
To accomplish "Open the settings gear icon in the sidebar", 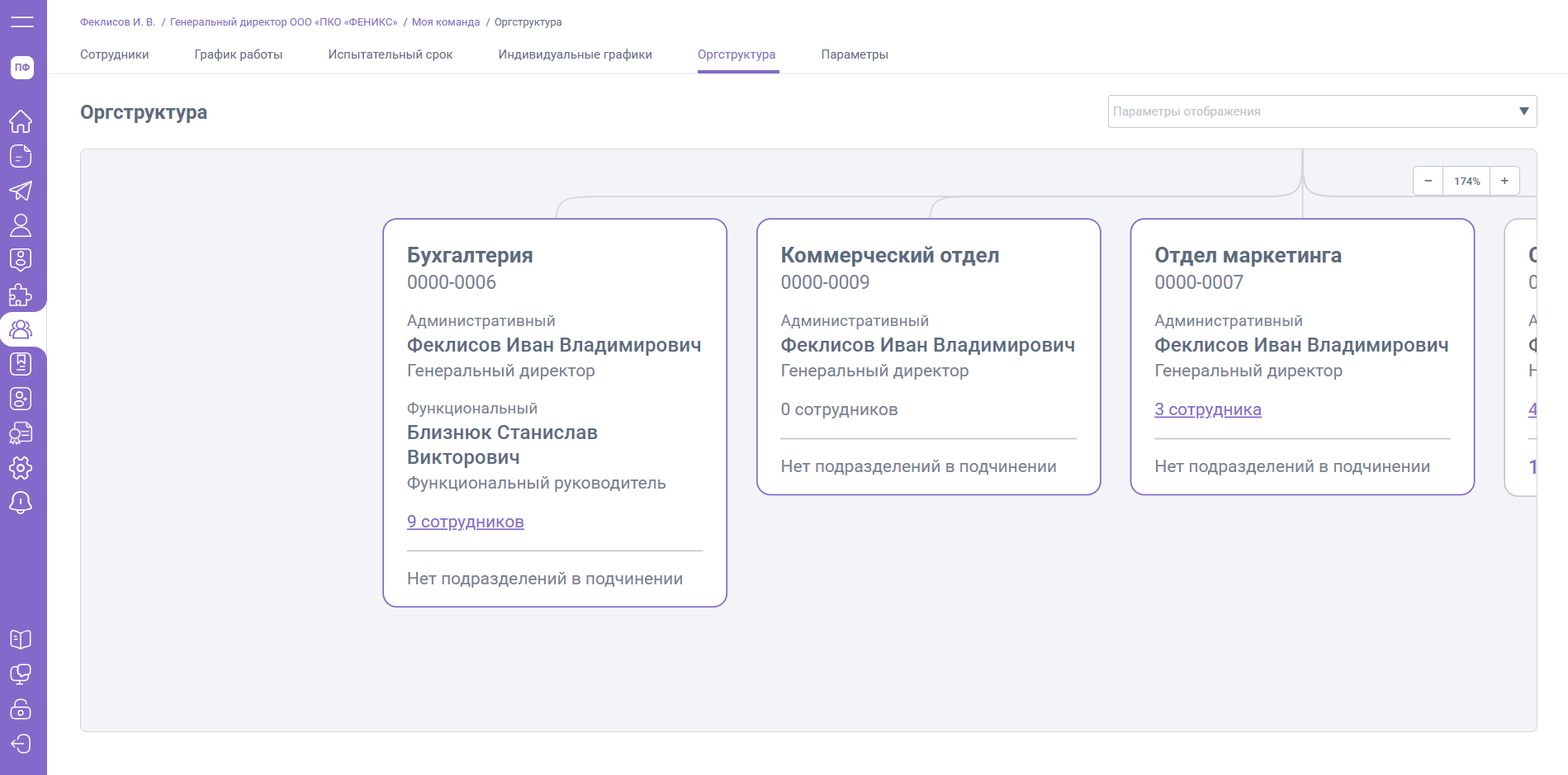I will pyautogui.click(x=21, y=468).
